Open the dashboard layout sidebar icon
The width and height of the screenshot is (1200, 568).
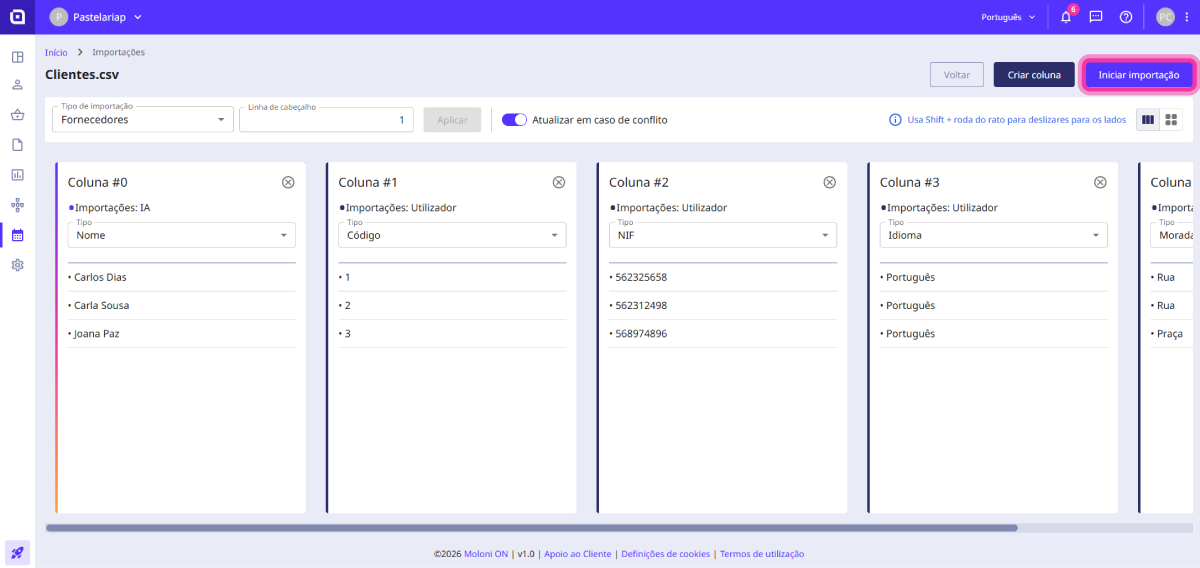tap(17, 57)
